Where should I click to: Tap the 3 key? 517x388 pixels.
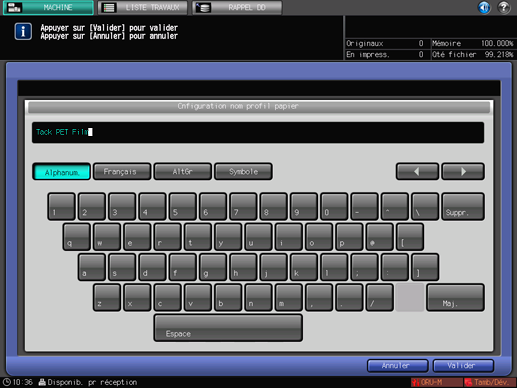[x=122, y=206]
